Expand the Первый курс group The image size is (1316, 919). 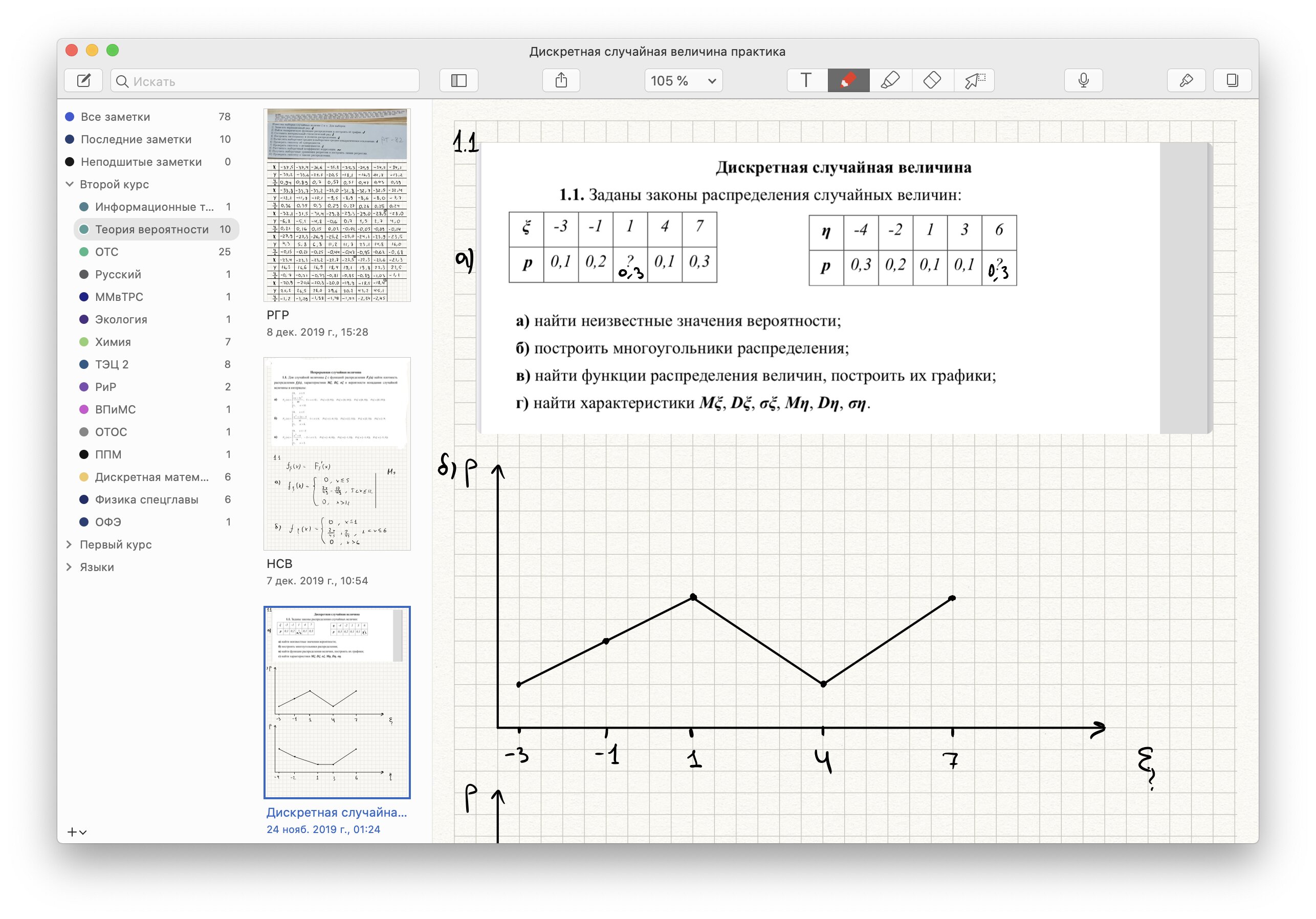(x=70, y=544)
